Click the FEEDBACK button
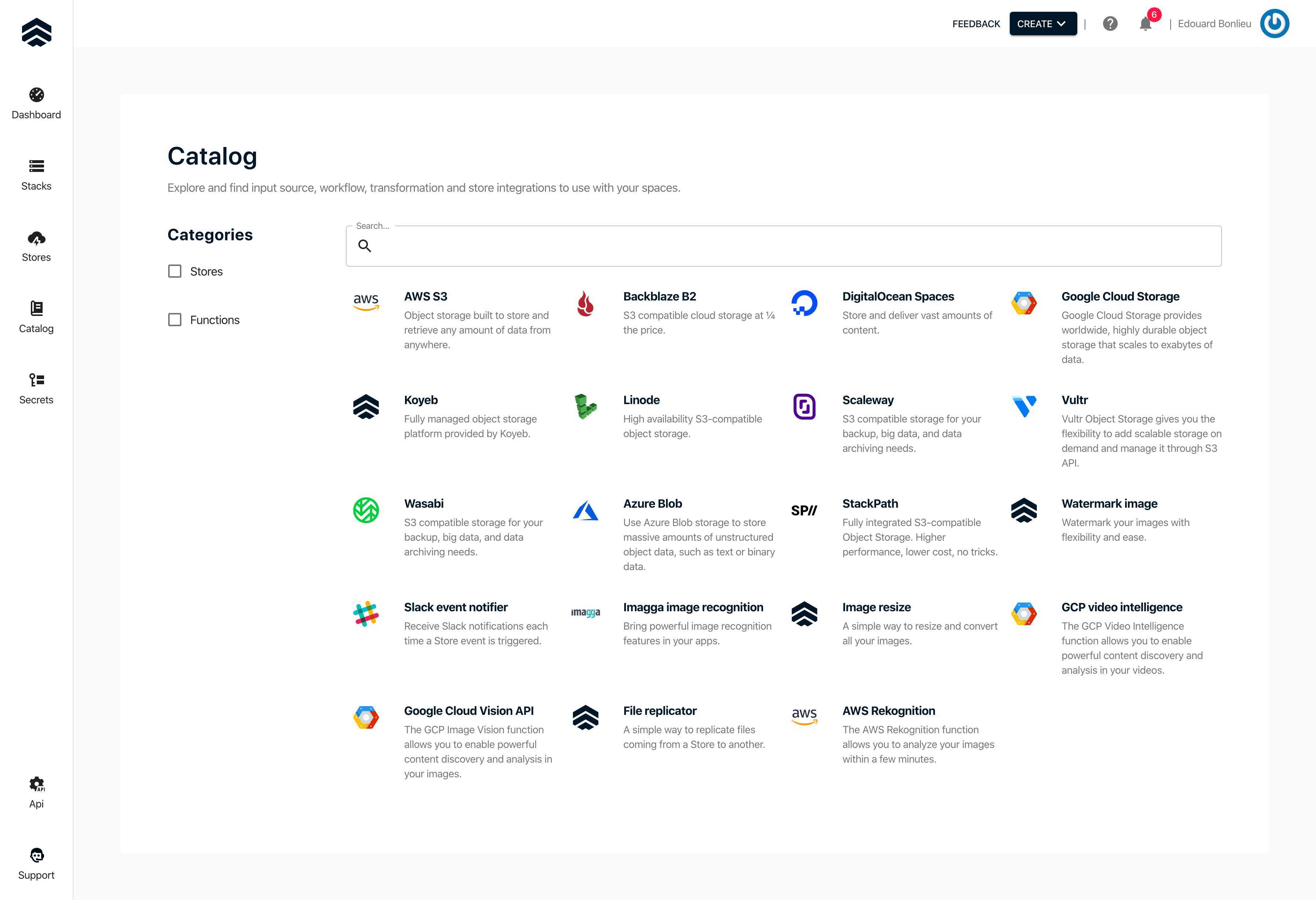The image size is (1316, 900). (976, 24)
